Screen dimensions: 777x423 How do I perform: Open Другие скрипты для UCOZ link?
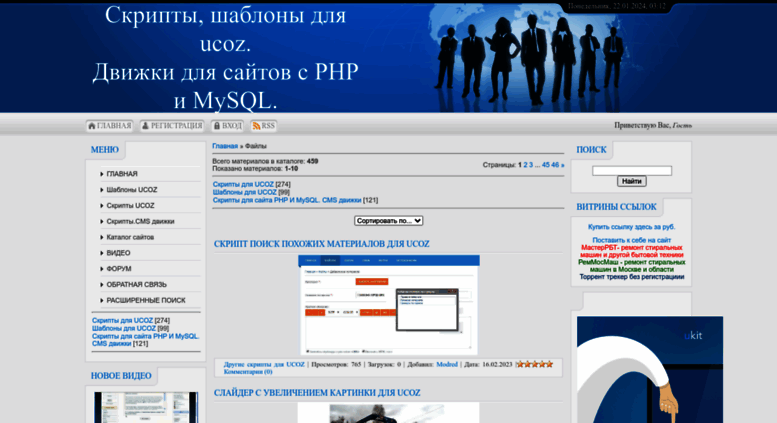point(264,364)
